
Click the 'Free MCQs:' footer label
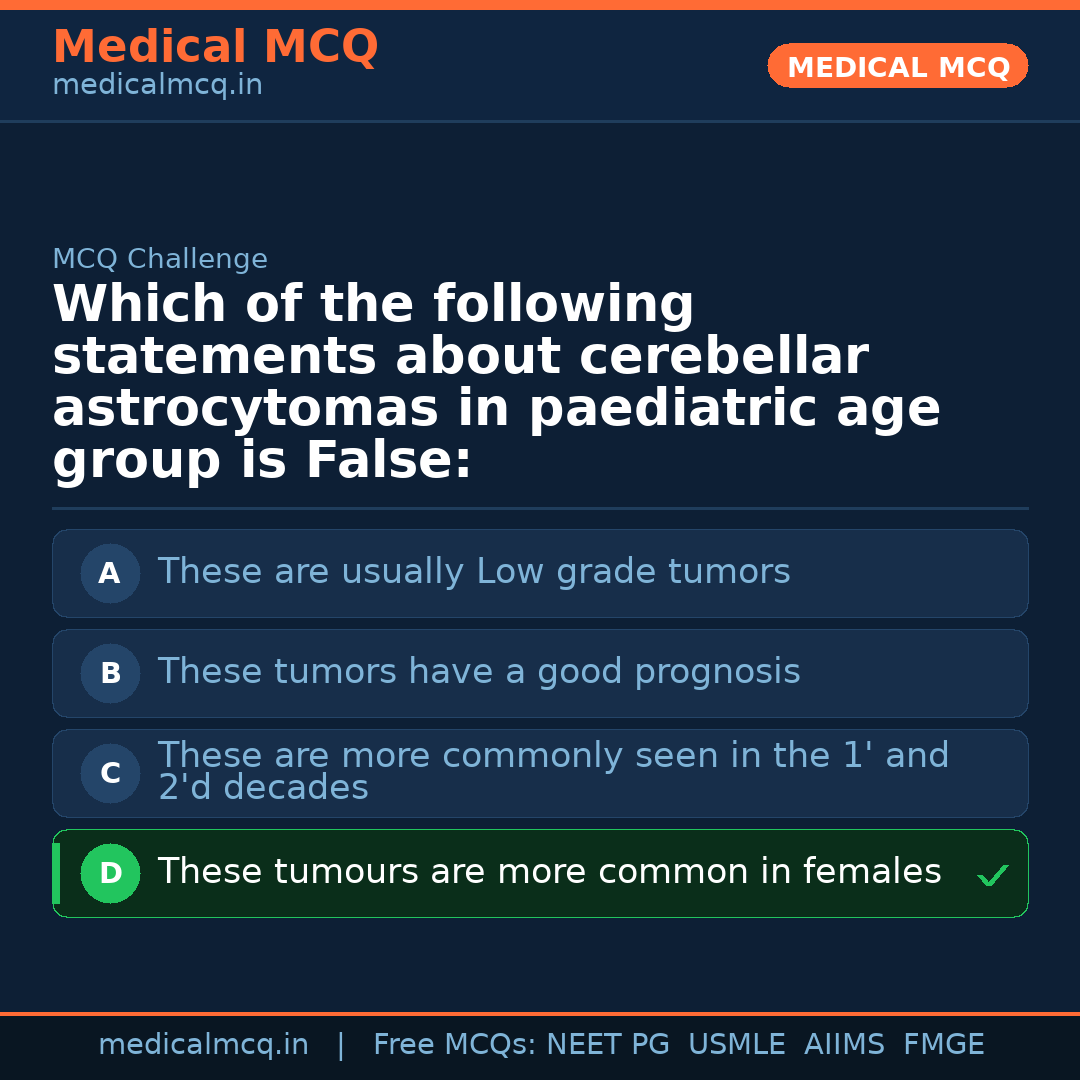[455, 1045]
